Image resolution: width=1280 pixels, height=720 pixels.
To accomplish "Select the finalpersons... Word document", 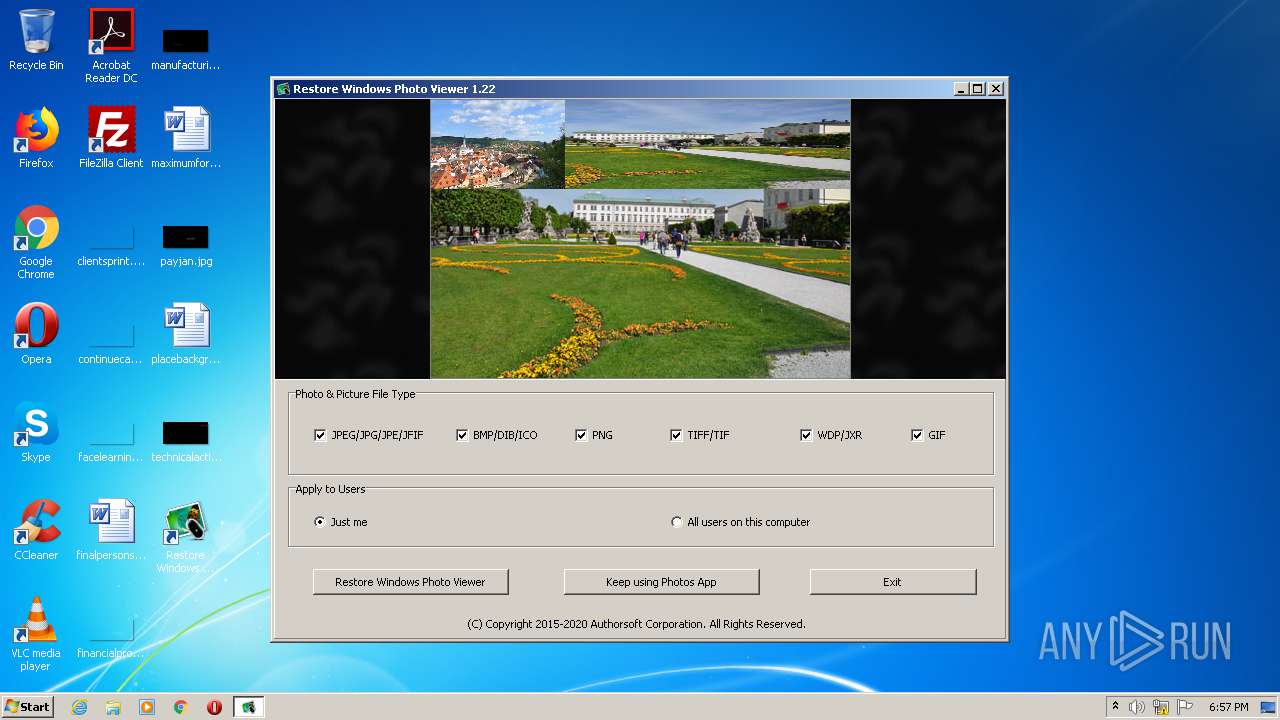I will (x=111, y=530).
